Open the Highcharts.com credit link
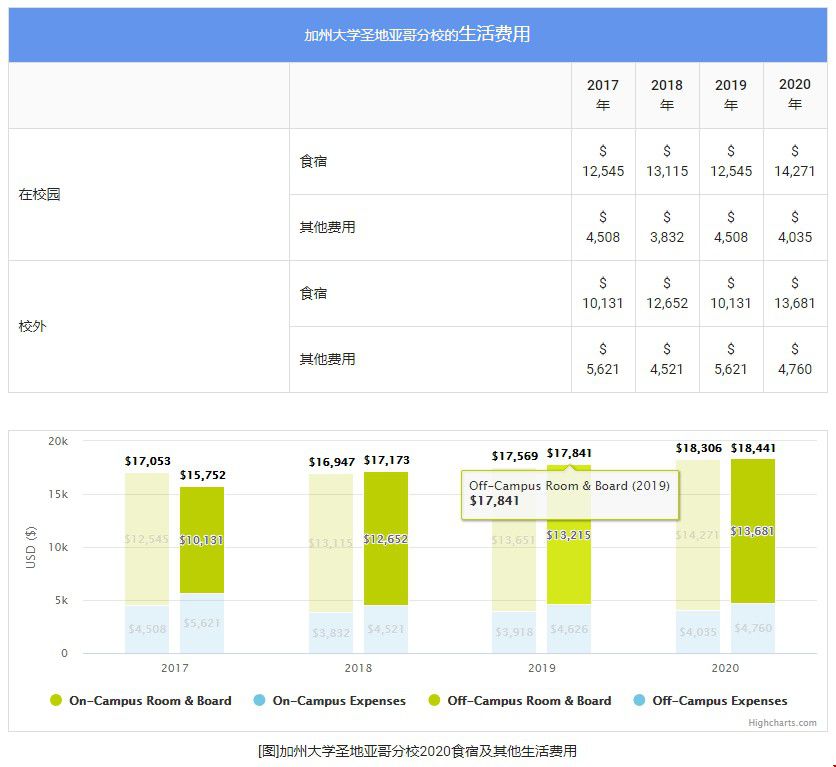Viewport: 836px width, 767px height. [782, 723]
